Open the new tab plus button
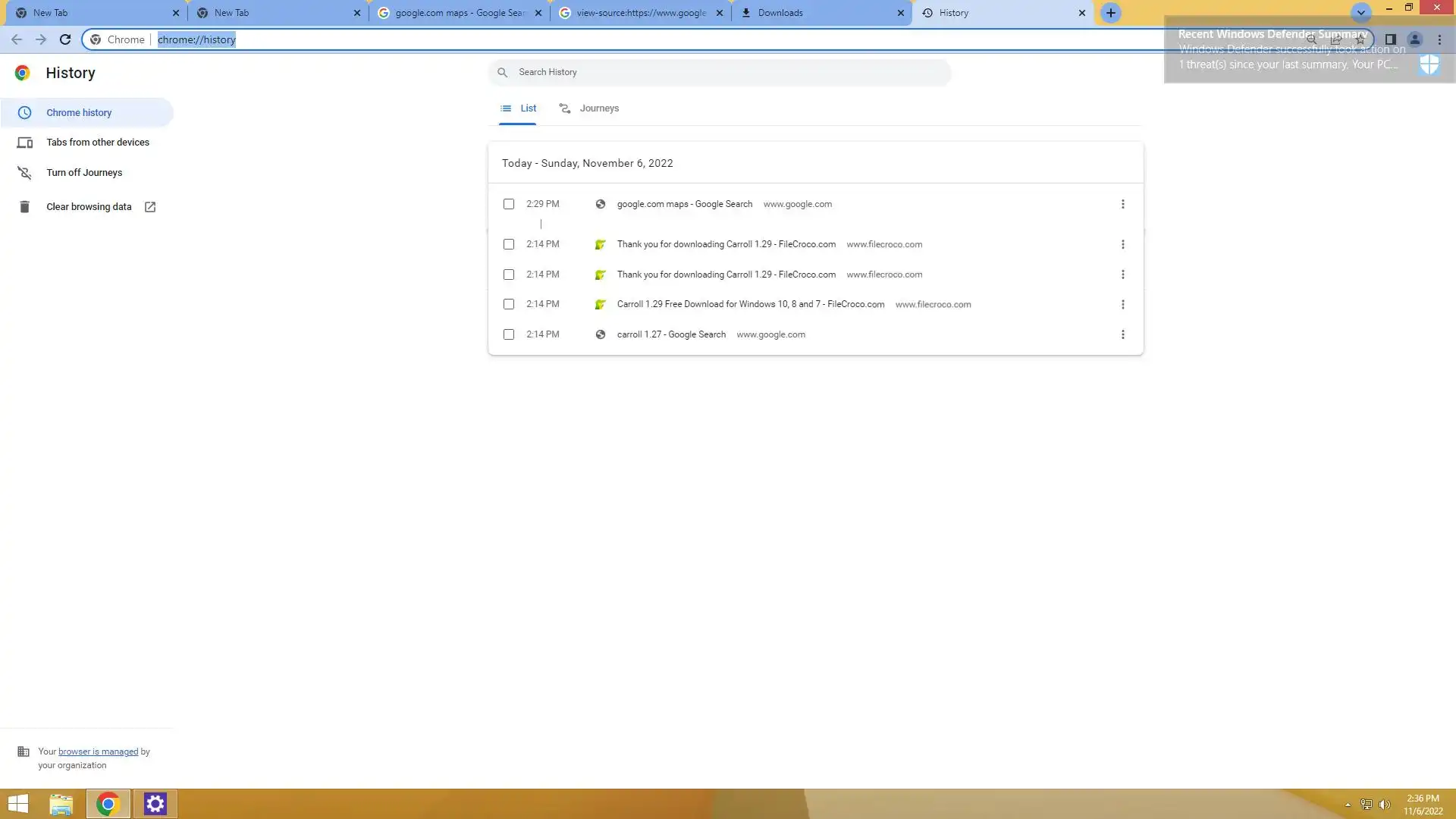The image size is (1456, 819). pyautogui.click(x=1110, y=13)
